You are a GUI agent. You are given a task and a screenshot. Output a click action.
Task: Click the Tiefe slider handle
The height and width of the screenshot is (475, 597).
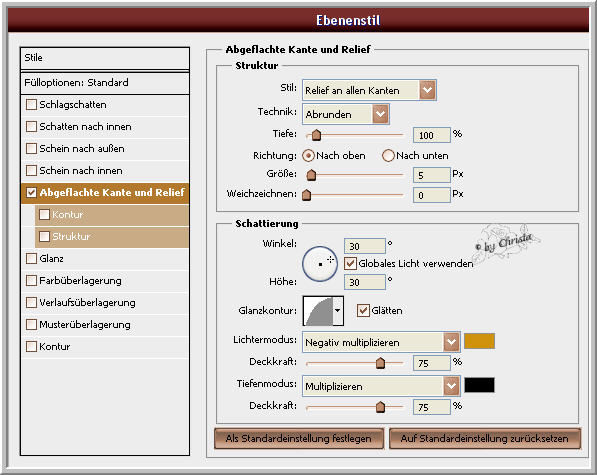click(316, 135)
